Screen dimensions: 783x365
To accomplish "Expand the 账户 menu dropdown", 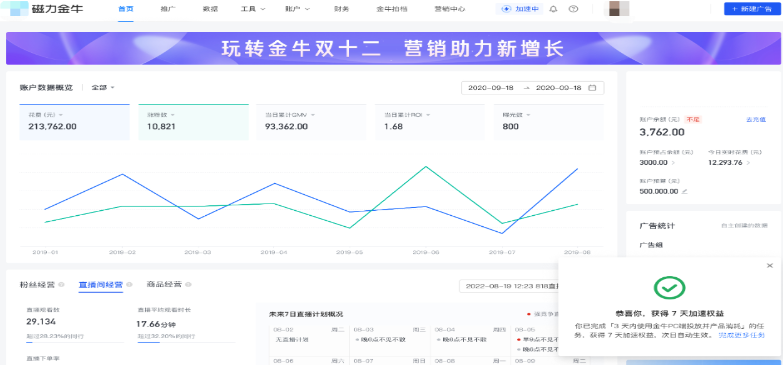I will pyautogui.click(x=298, y=9).
